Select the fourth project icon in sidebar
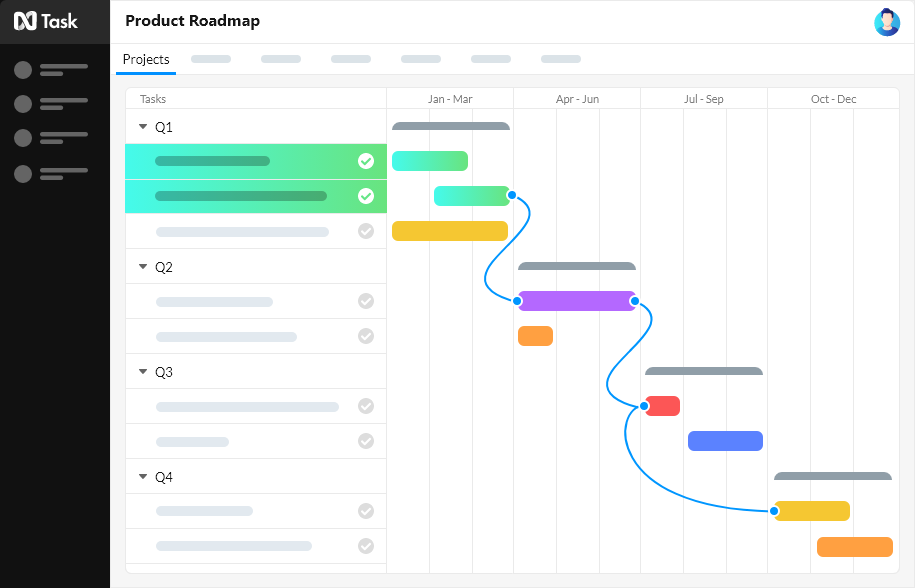The width and height of the screenshot is (915, 588). point(22,174)
